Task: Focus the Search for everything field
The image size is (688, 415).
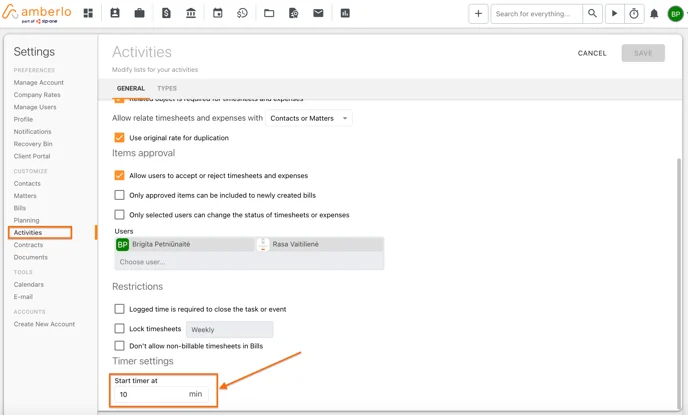Action: (537, 14)
